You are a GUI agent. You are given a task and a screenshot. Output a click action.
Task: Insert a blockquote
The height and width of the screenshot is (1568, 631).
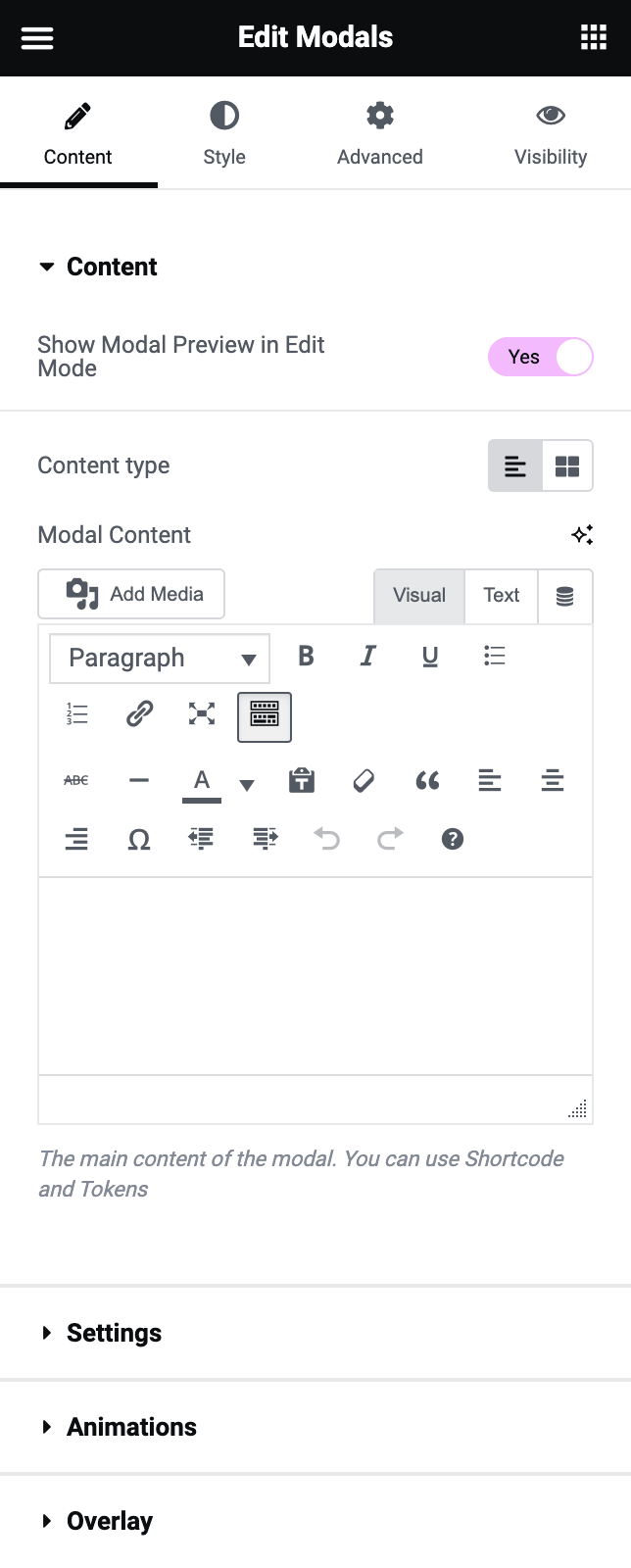point(426,781)
